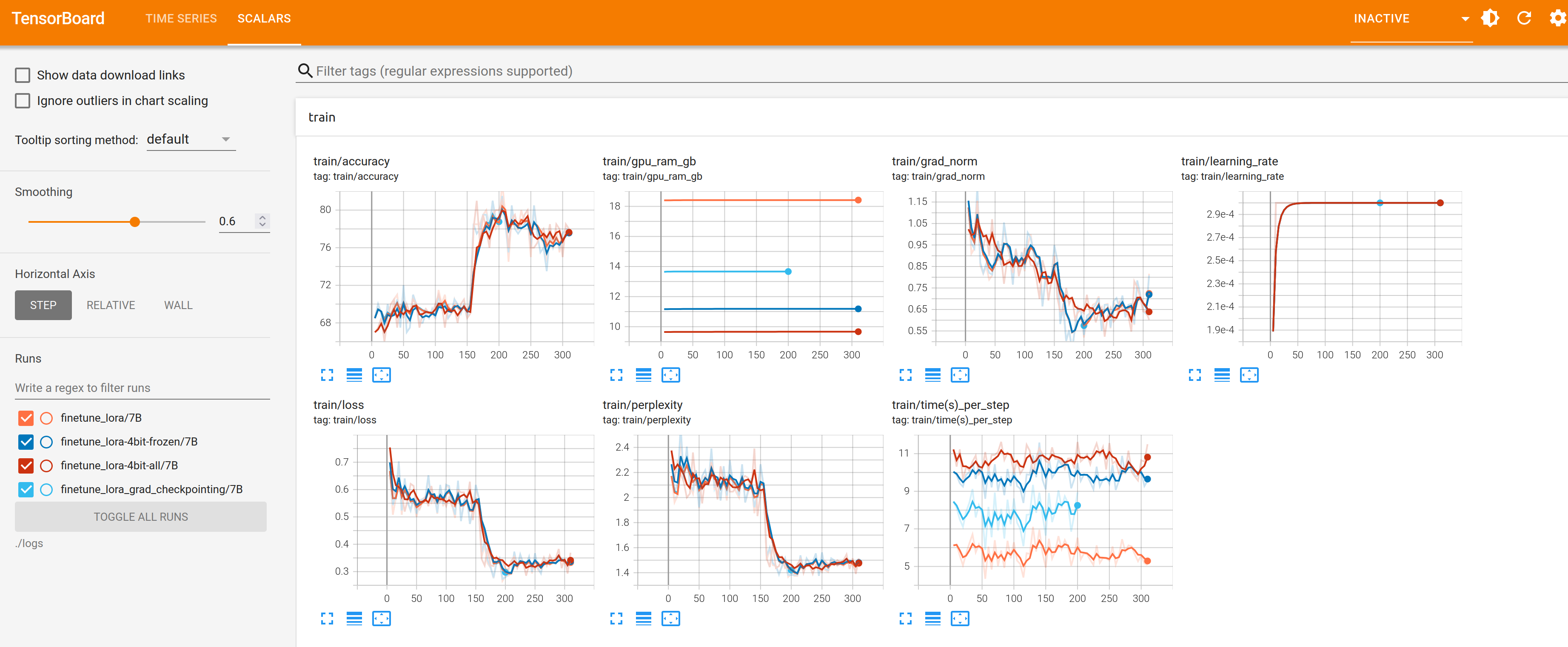
Task: Fit domain to data for train/time(s)_per_step
Action: coord(960,619)
